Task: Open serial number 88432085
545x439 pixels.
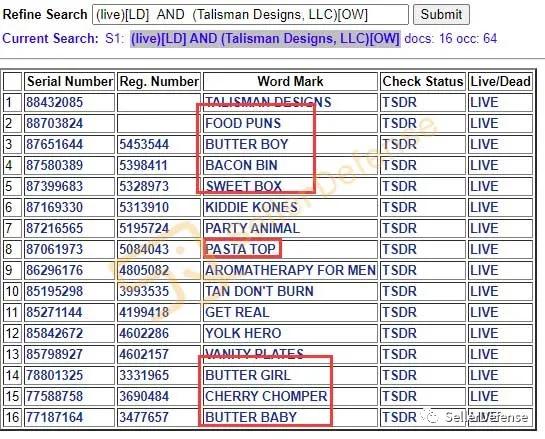Action: coord(55,103)
